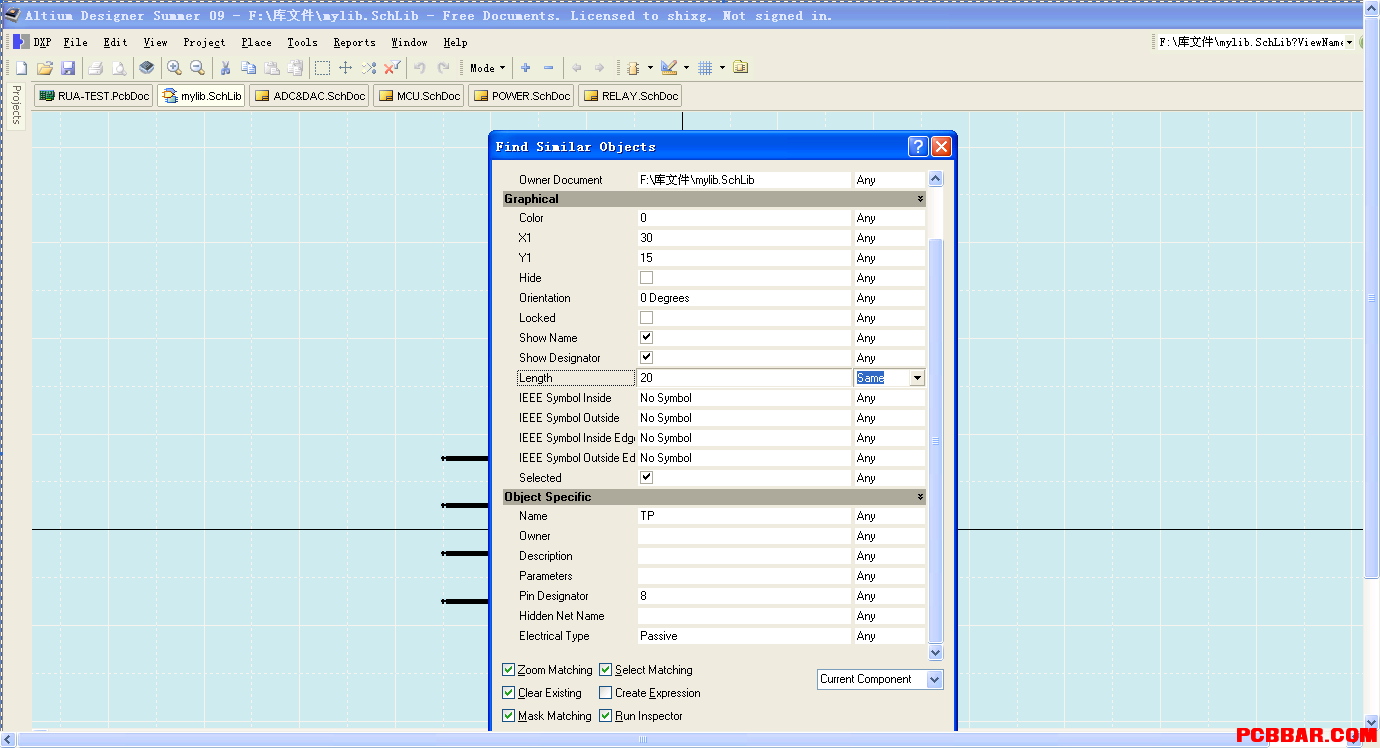The height and width of the screenshot is (748, 1380).
Task: Open a document via folder icon
Action: coord(45,68)
